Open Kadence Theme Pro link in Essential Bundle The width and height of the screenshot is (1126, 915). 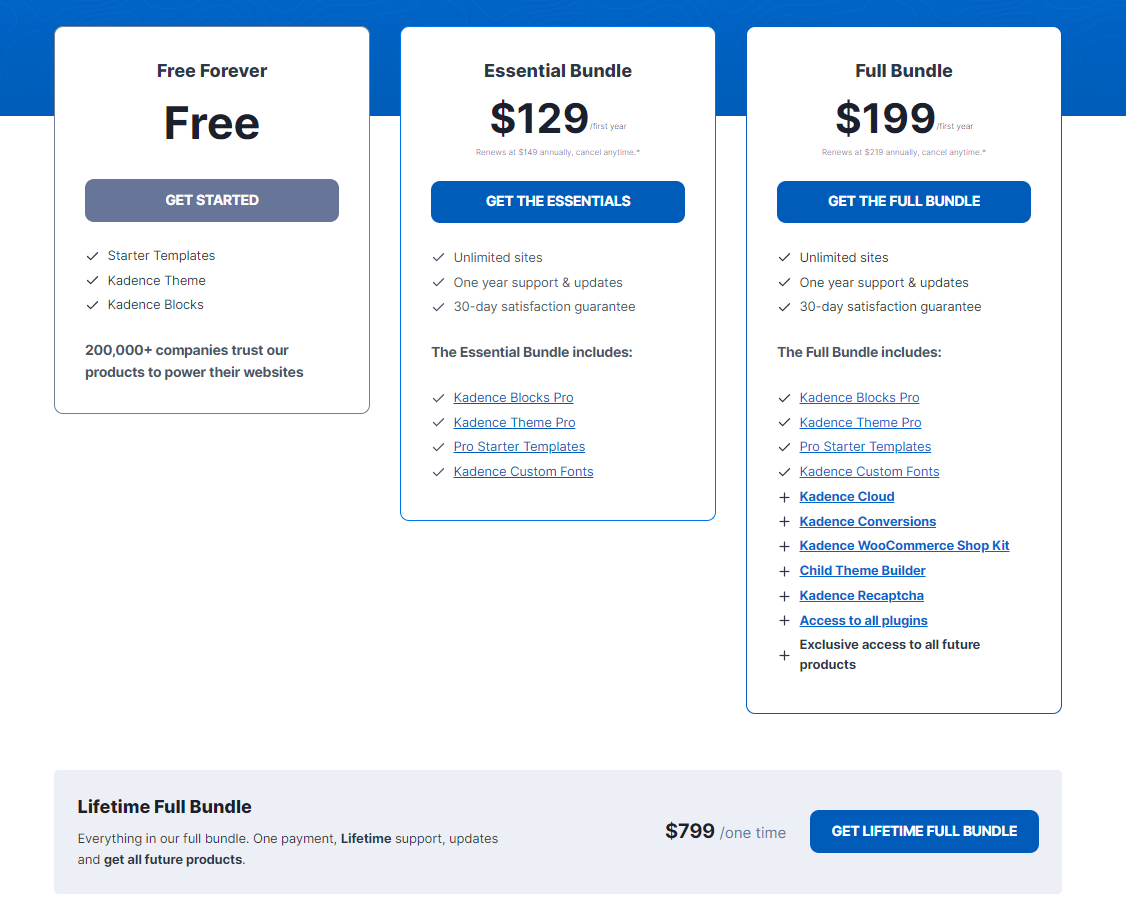click(514, 423)
